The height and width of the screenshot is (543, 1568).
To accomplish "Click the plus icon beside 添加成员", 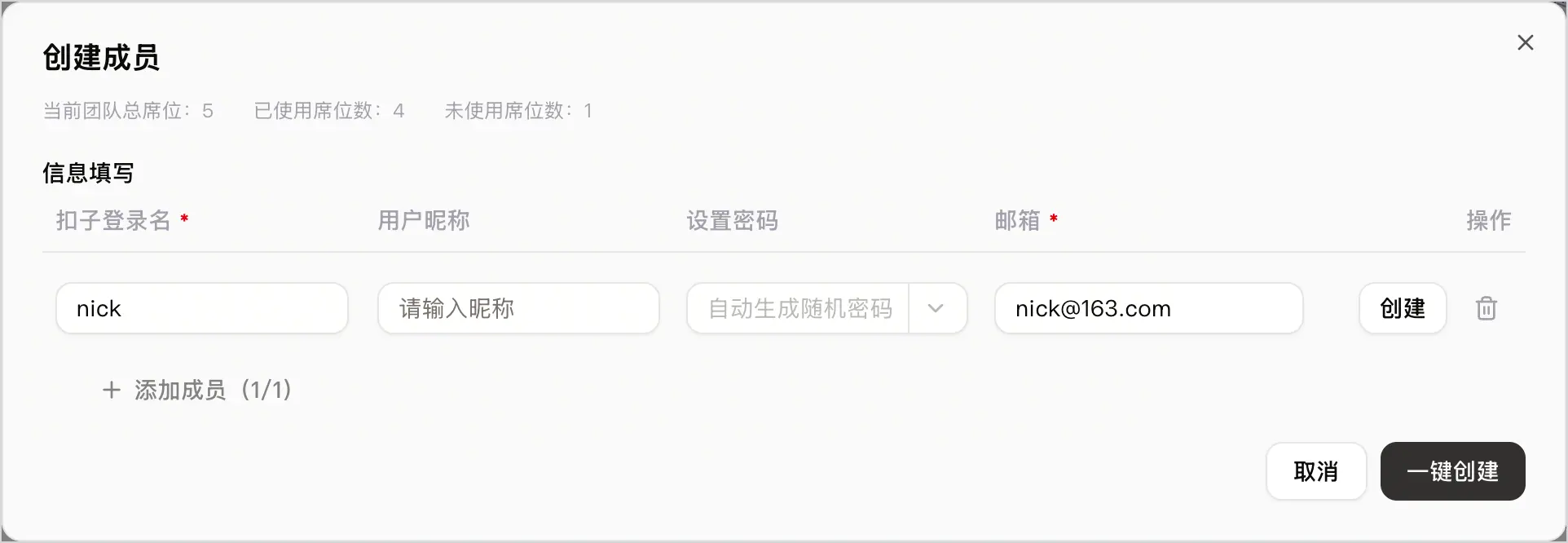I will (112, 390).
